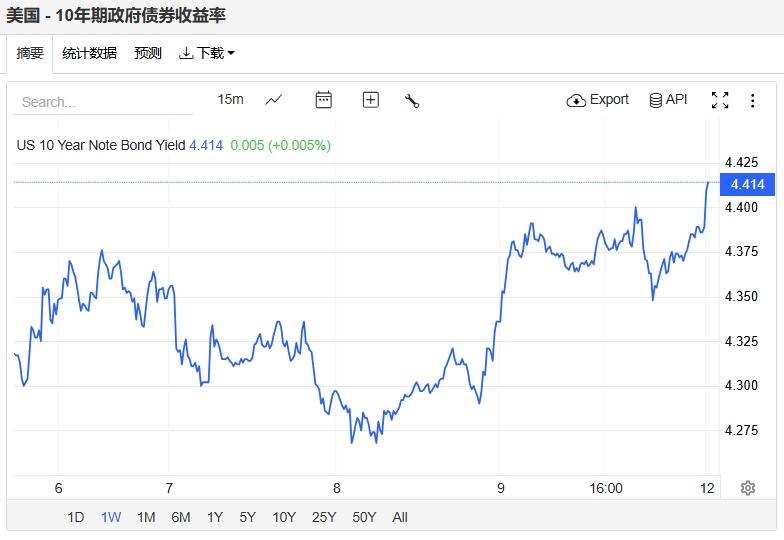The image size is (784, 540).
Task: Open the calendar date range picker
Action: pos(324,100)
